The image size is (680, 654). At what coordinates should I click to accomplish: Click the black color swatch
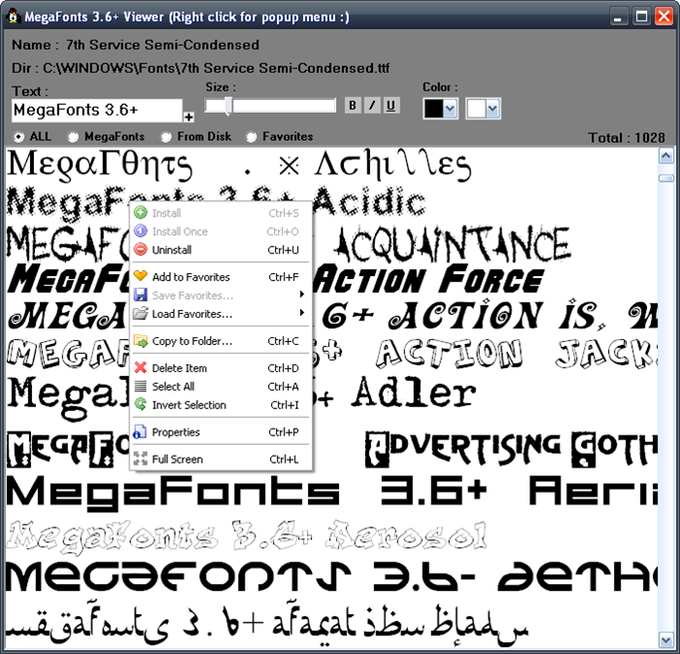[x=434, y=108]
